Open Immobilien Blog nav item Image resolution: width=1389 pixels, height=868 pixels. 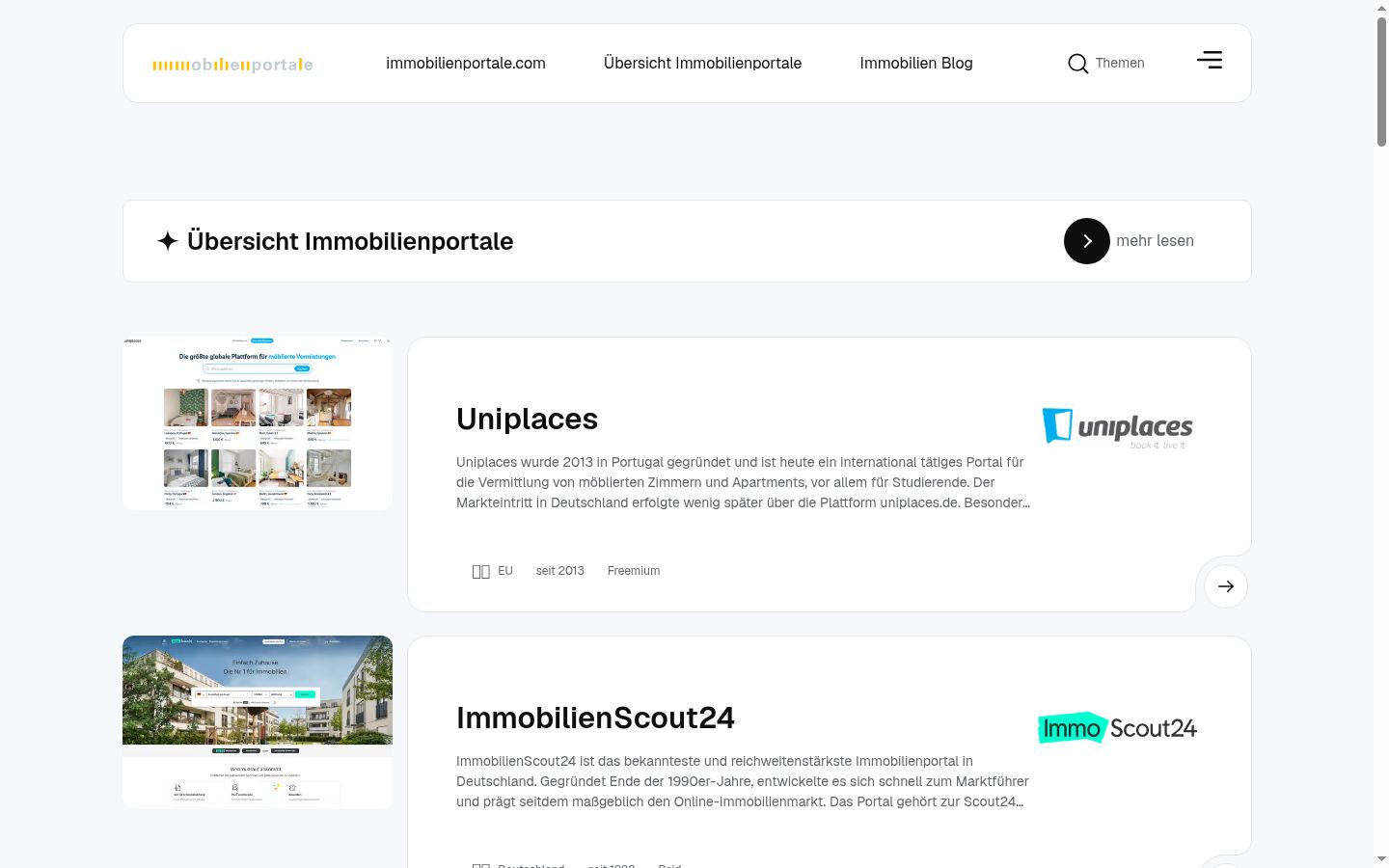(916, 63)
